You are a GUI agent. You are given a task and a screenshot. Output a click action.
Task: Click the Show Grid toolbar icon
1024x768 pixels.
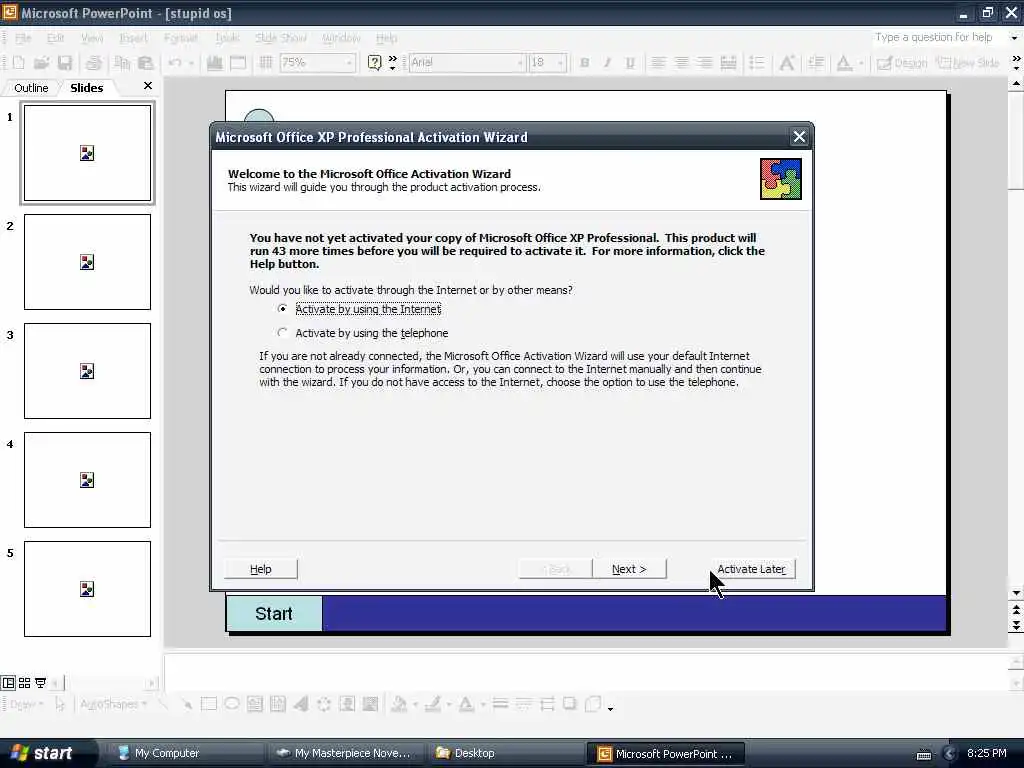click(266, 63)
